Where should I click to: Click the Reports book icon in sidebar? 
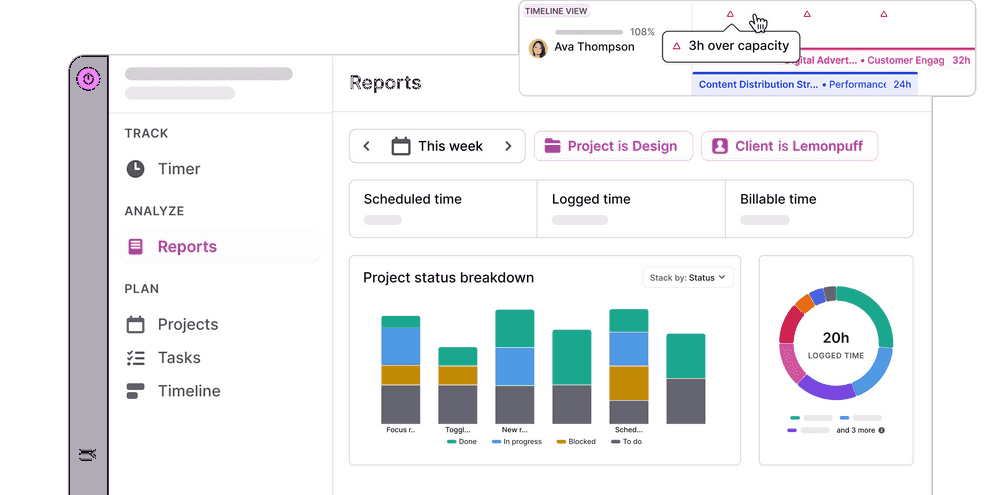click(x=135, y=247)
